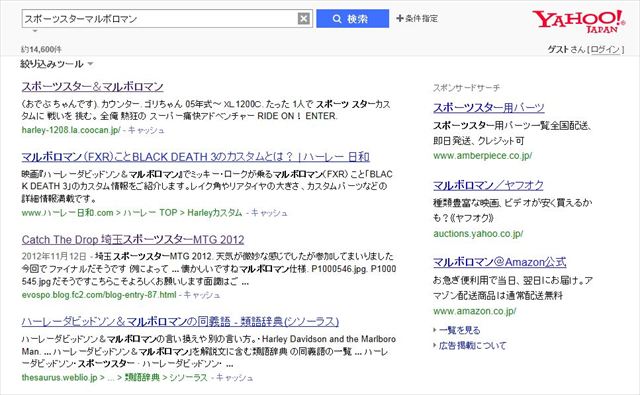The height and width of the screenshot is (395, 640).
Task: Open Catch The Drop 埼玉スポーツスターMTG 2012 result
Action: coord(133,240)
